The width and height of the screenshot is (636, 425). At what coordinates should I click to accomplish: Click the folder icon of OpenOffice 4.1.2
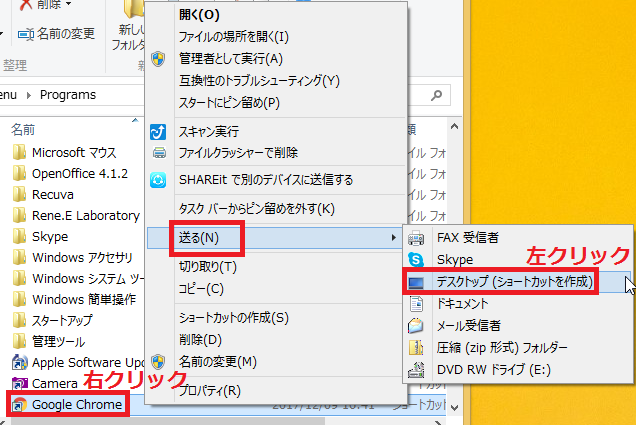click(x=19, y=174)
